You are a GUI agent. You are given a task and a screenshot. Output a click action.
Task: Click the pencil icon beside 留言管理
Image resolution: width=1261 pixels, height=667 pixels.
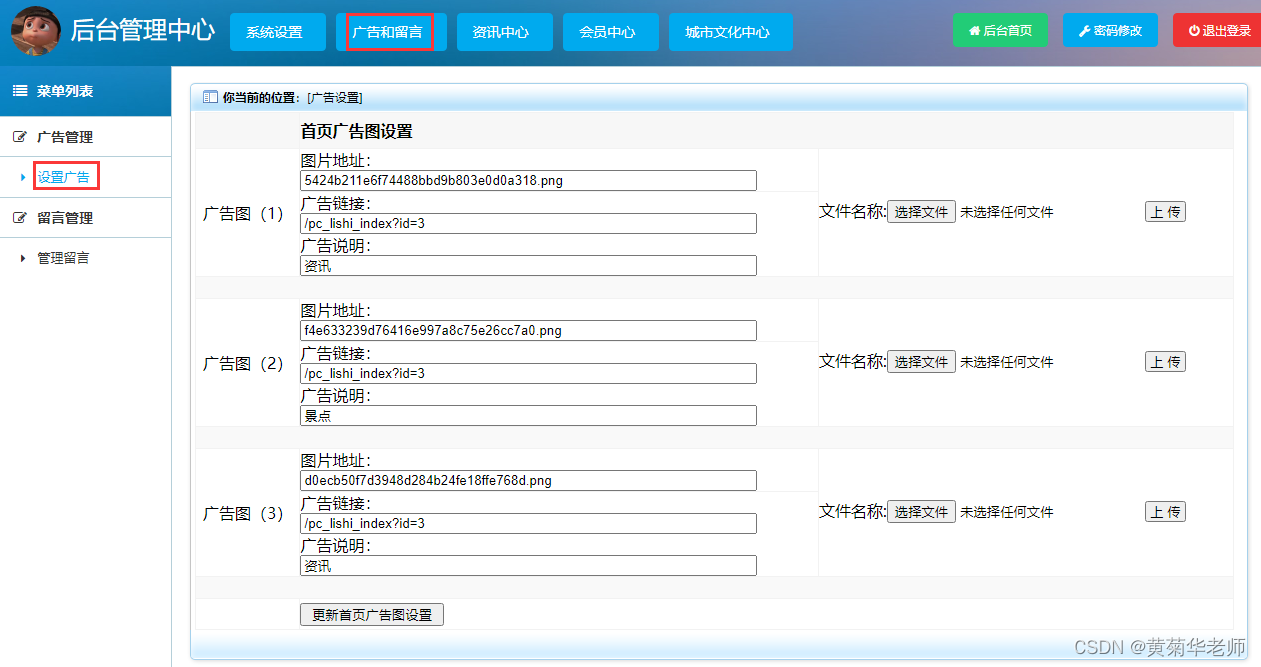(x=17, y=217)
